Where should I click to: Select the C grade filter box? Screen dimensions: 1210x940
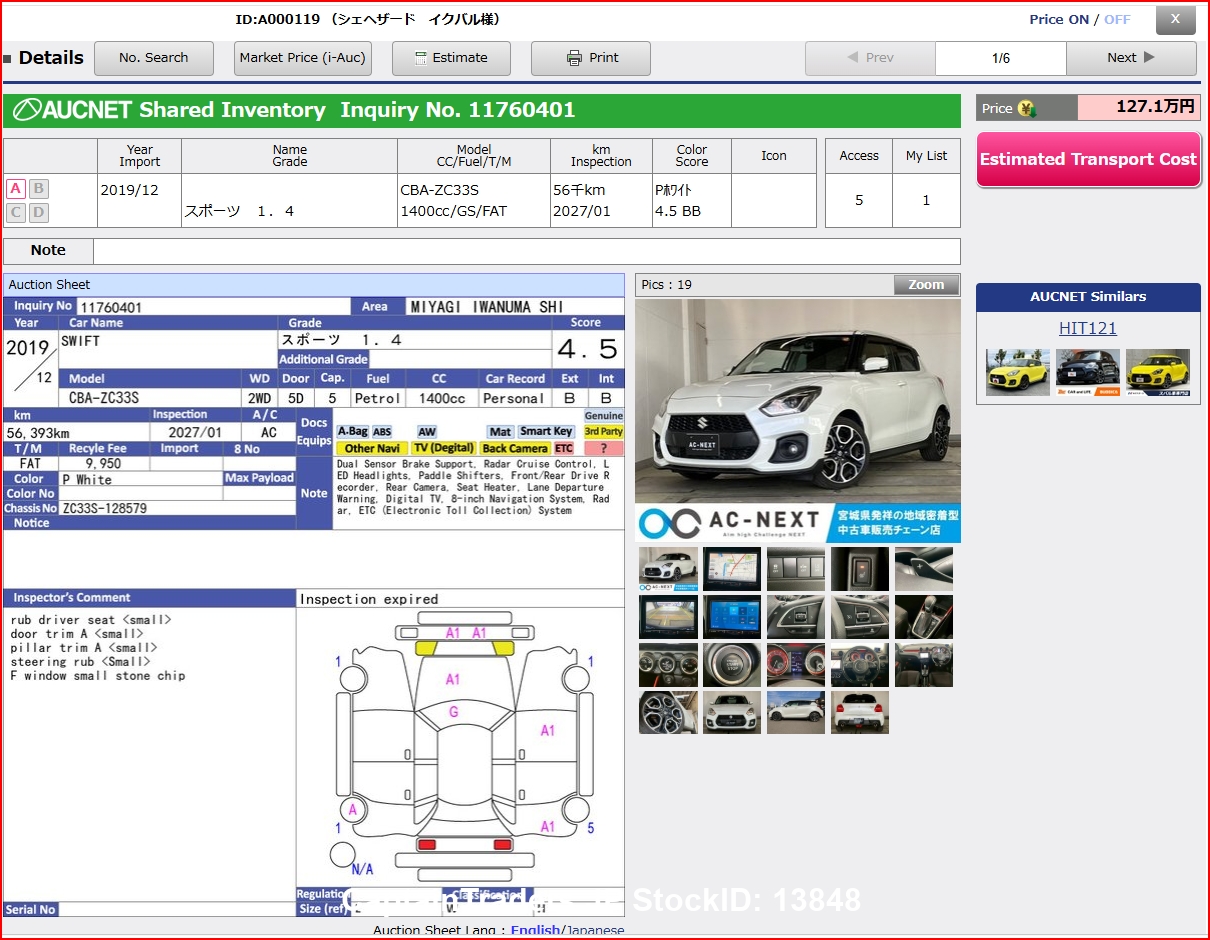15,212
